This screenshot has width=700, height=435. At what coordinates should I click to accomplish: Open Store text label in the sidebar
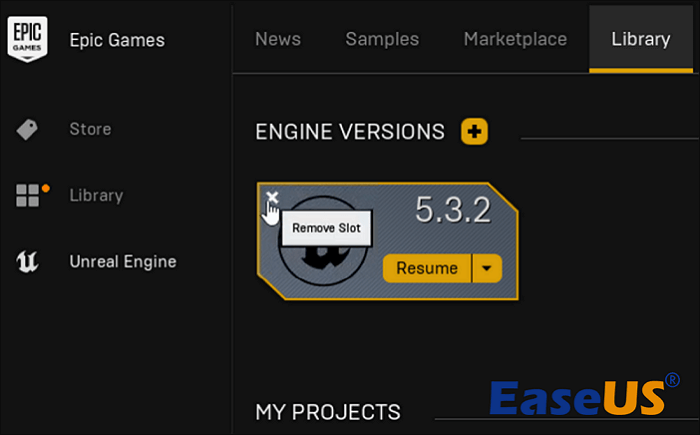pyautogui.click(x=90, y=129)
